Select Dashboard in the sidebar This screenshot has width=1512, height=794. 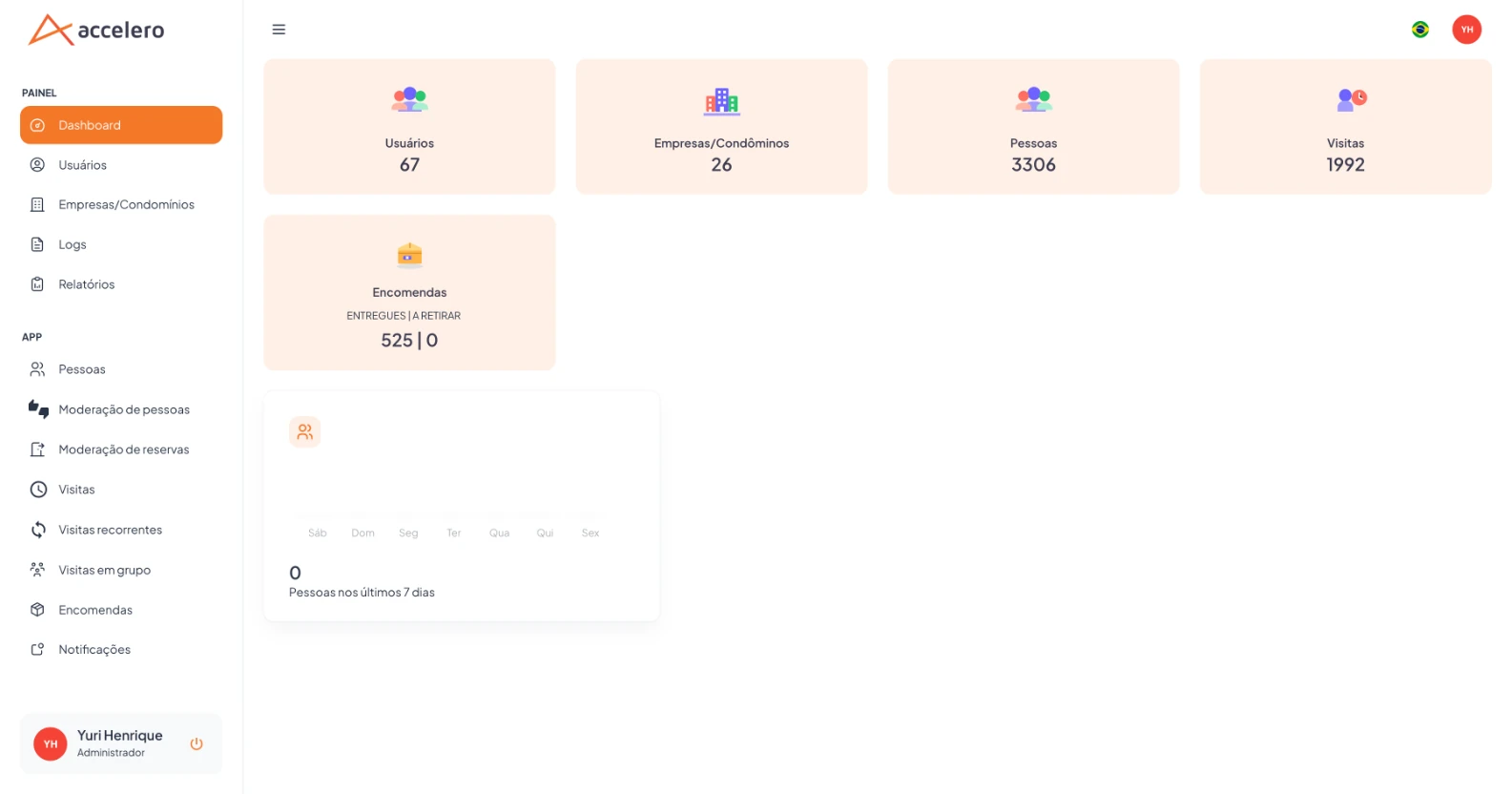tap(121, 125)
